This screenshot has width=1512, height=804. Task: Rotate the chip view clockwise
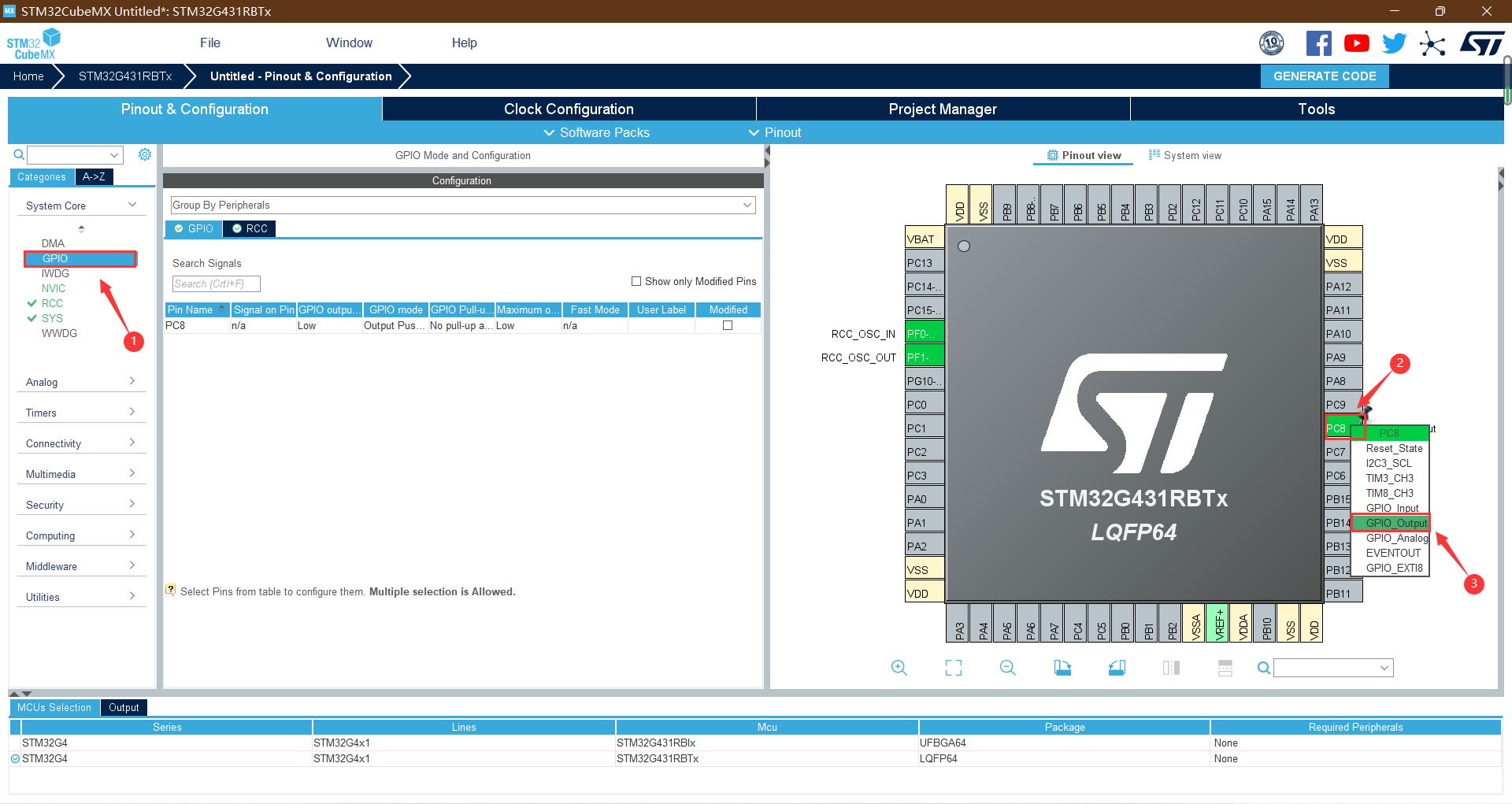pos(1062,667)
